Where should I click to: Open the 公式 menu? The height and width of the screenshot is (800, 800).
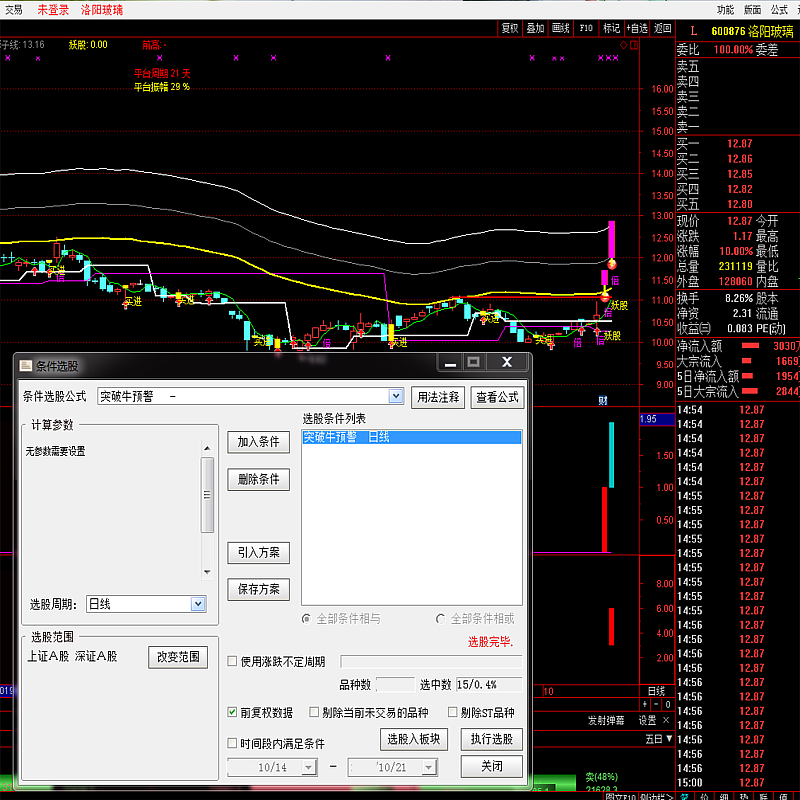[x=779, y=9]
